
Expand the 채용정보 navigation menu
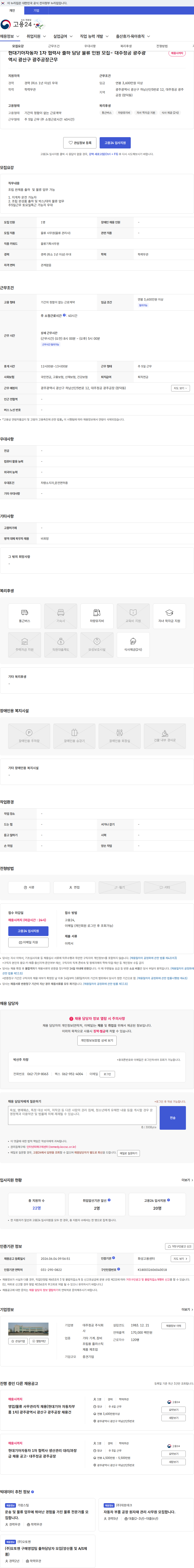[x=10, y=37]
